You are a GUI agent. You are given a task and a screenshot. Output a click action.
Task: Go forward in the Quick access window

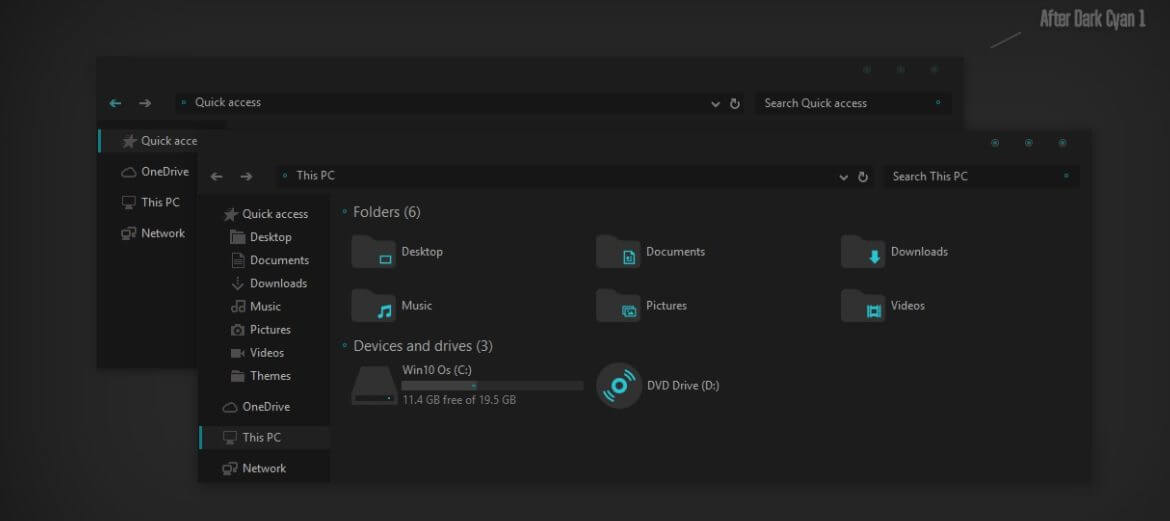145,104
